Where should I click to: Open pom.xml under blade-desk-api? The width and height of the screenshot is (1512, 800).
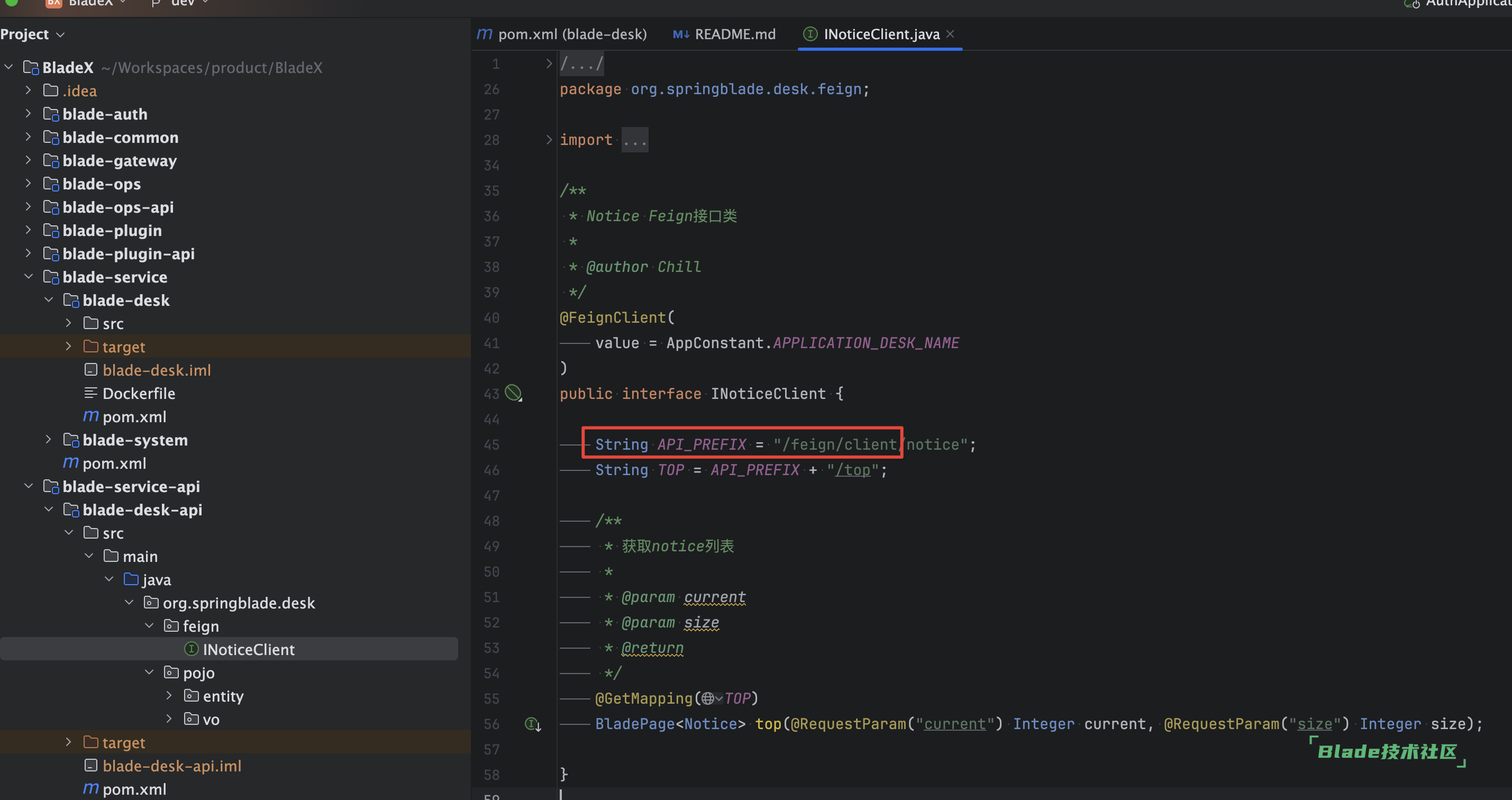coord(134,789)
